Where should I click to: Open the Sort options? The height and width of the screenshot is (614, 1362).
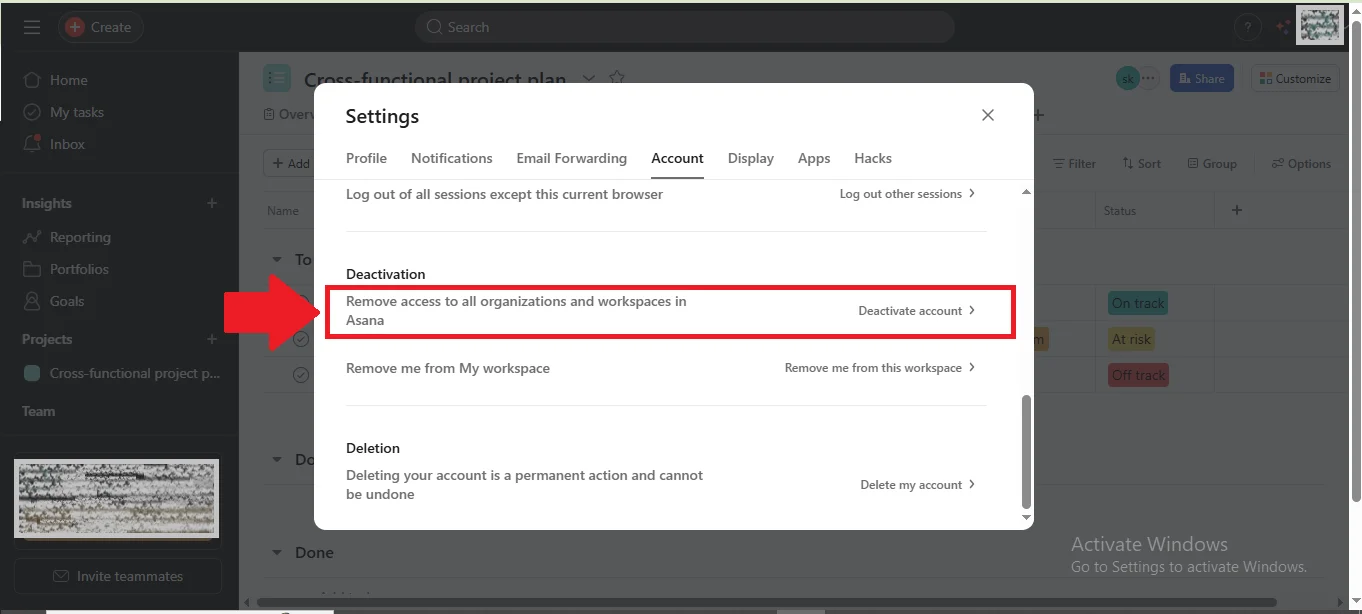pos(1142,163)
